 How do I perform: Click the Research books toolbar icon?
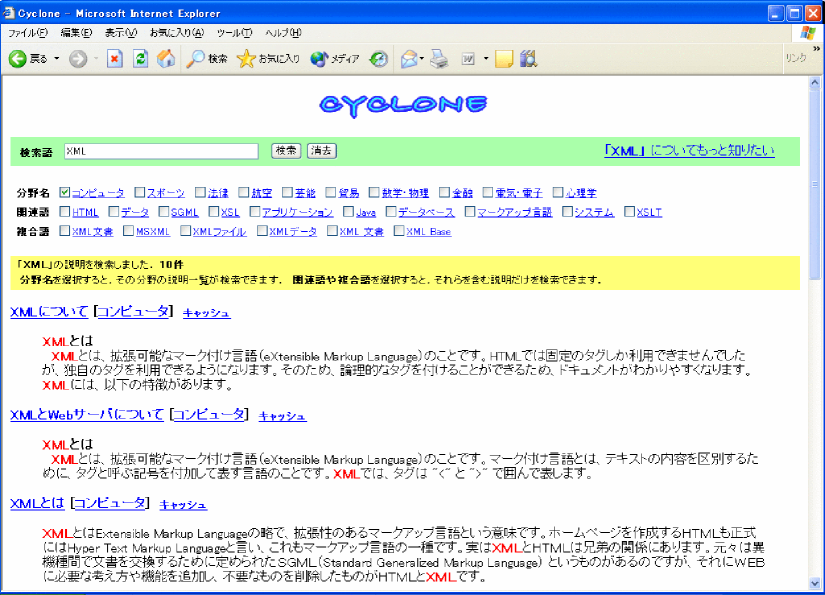tap(528, 59)
